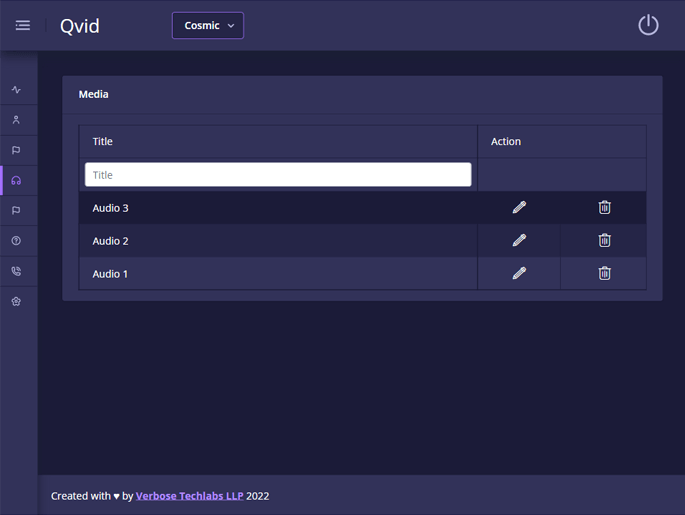Edit Audio 1 with the pencil icon
Image resolution: width=685 pixels, height=515 pixels.
(x=519, y=273)
